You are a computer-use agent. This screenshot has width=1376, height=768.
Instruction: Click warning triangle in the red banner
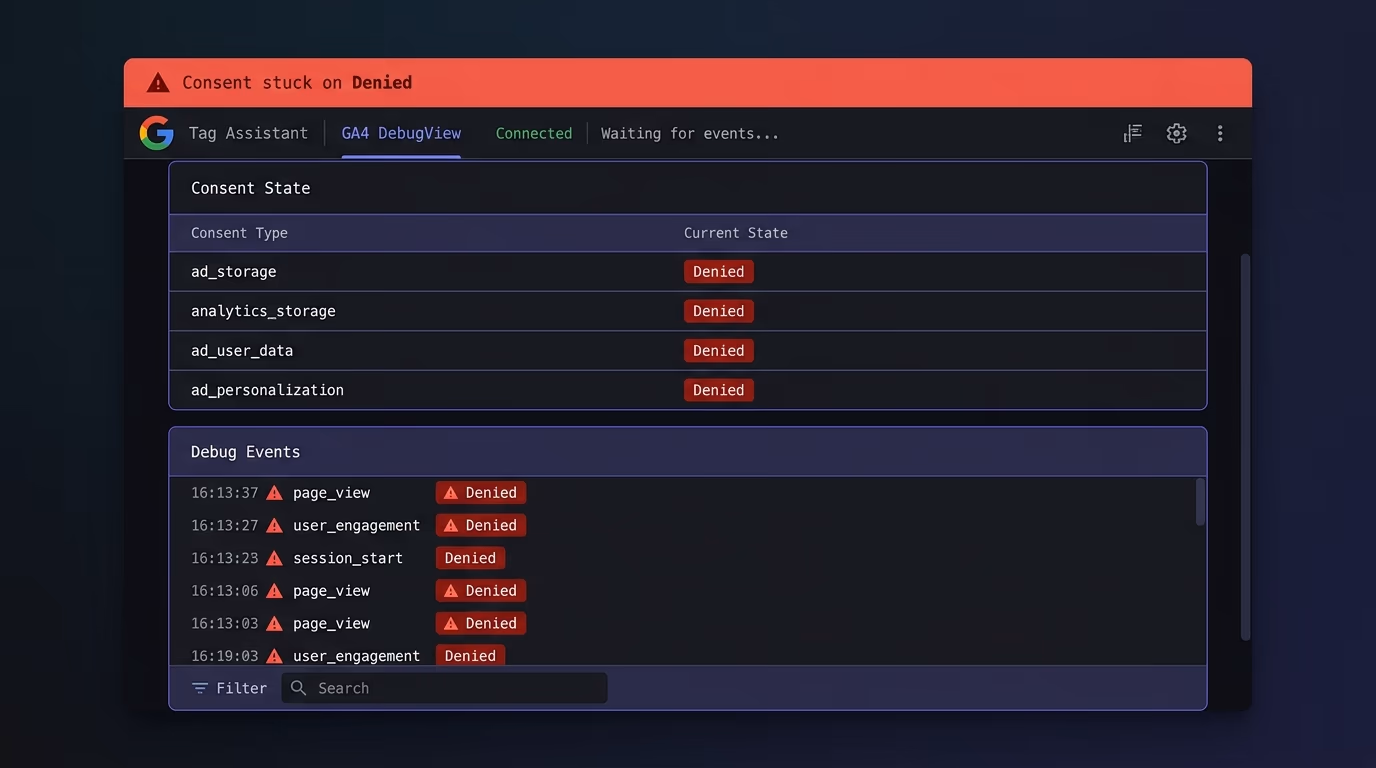tap(158, 83)
